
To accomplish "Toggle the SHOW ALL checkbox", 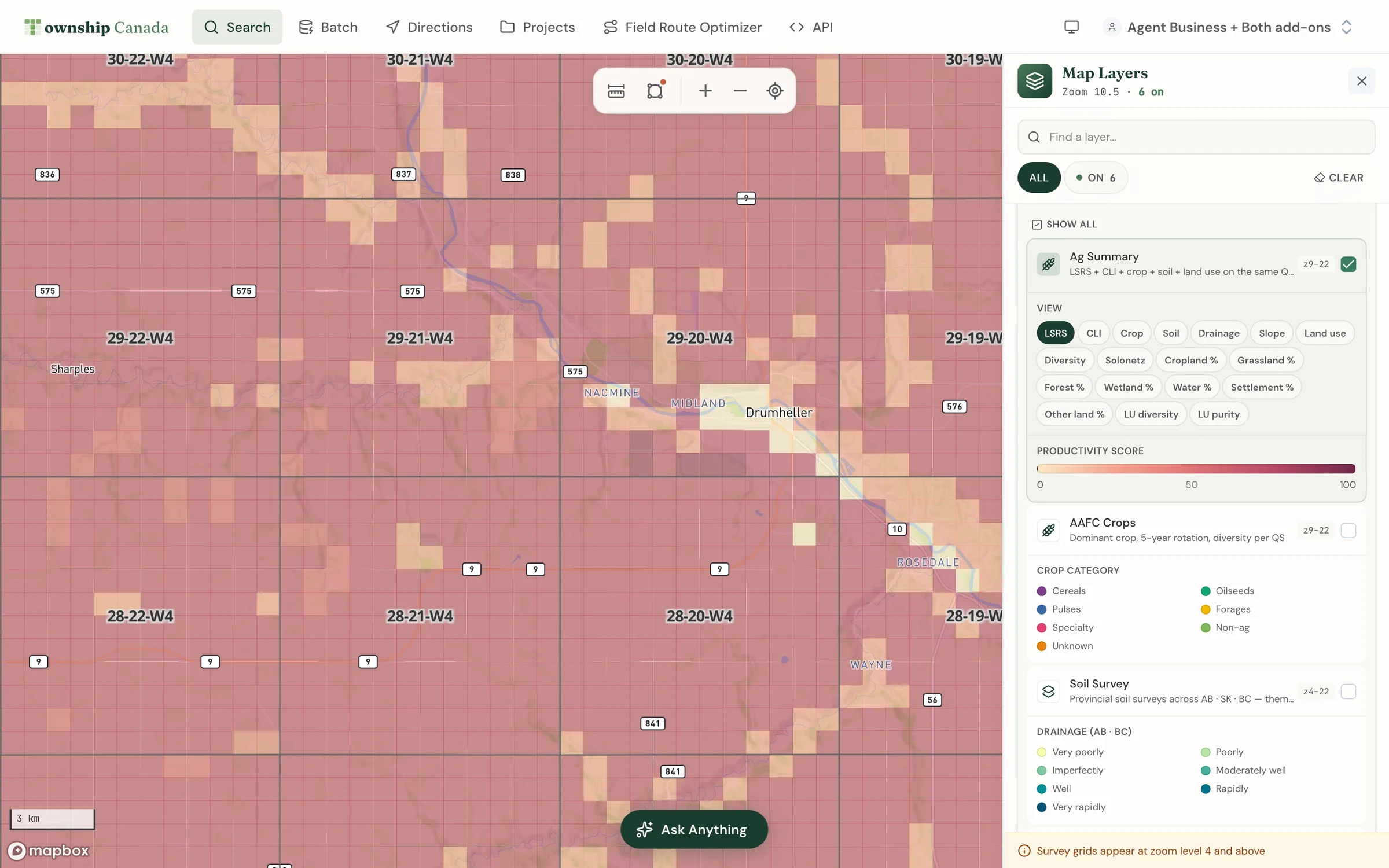I will [x=1037, y=225].
